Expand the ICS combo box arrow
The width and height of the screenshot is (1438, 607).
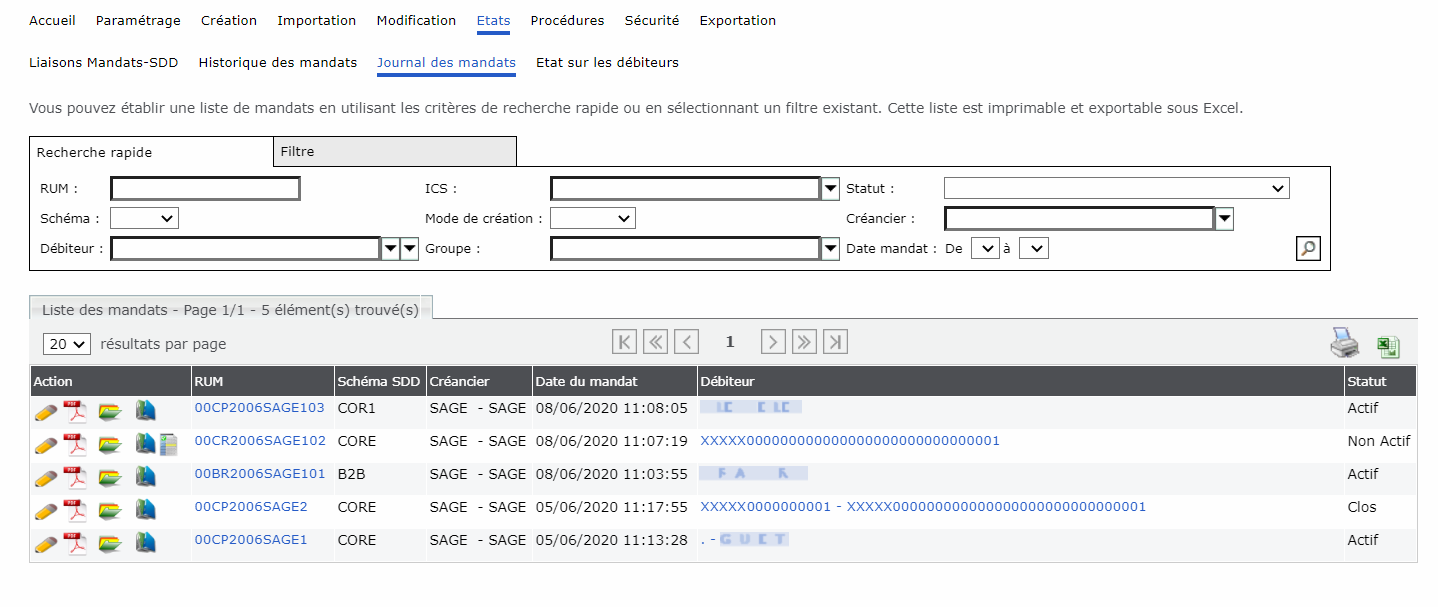[830, 188]
